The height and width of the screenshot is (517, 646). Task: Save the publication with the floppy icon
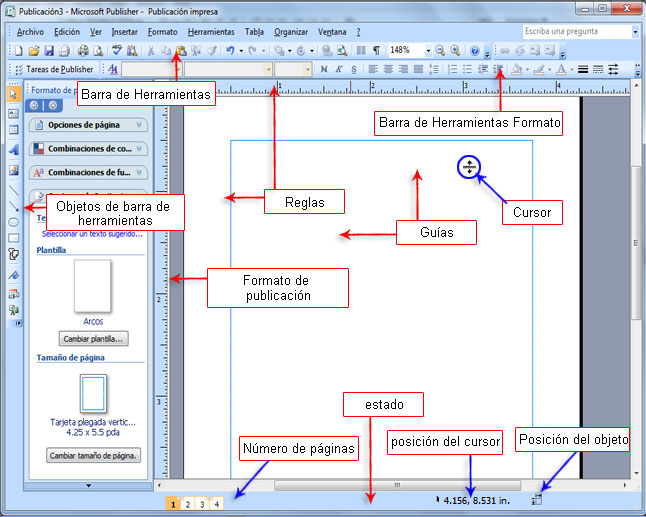coord(49,51)
